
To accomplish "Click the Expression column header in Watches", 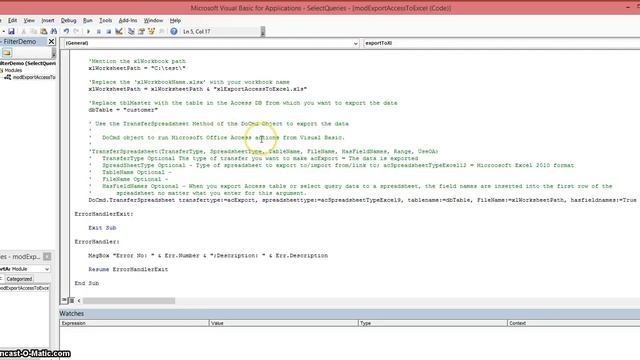I will coord(134,323).
